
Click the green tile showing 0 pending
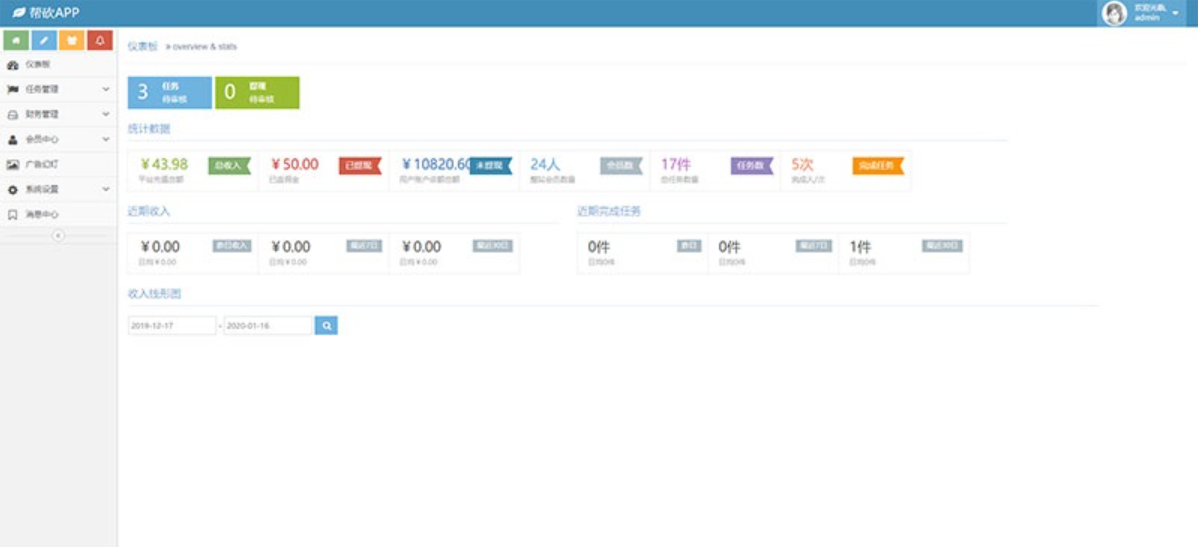[257, 92]
